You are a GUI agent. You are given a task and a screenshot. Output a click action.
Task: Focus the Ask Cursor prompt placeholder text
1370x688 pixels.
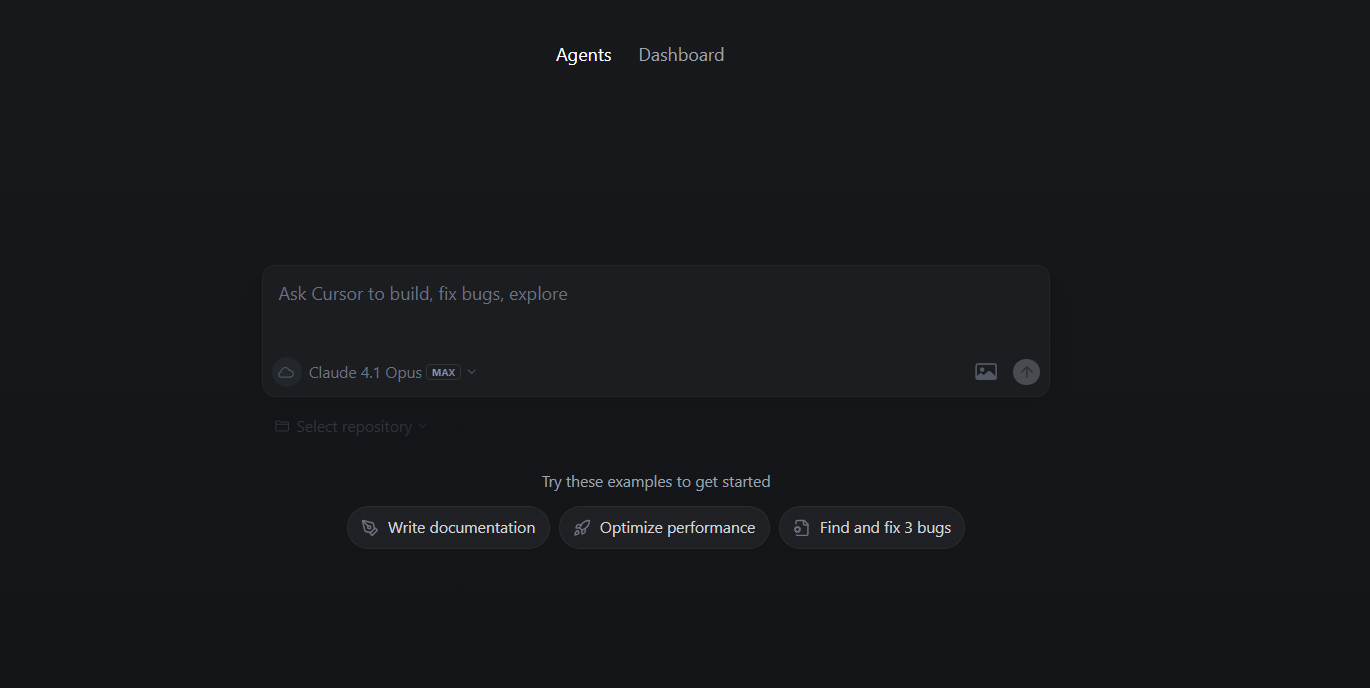423,294
